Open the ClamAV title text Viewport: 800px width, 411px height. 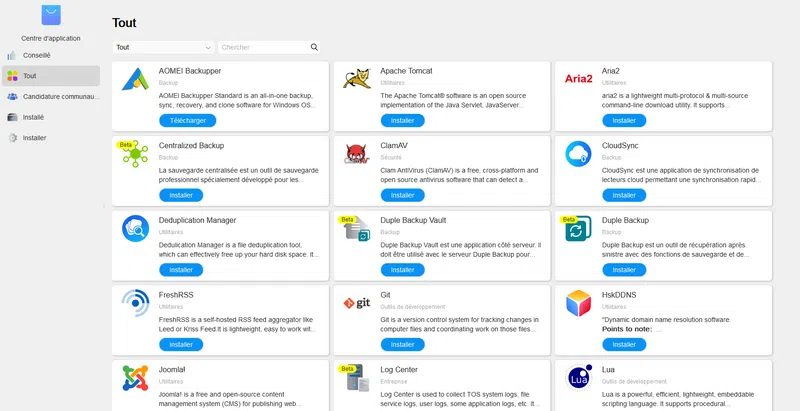[x=394, y=145]
